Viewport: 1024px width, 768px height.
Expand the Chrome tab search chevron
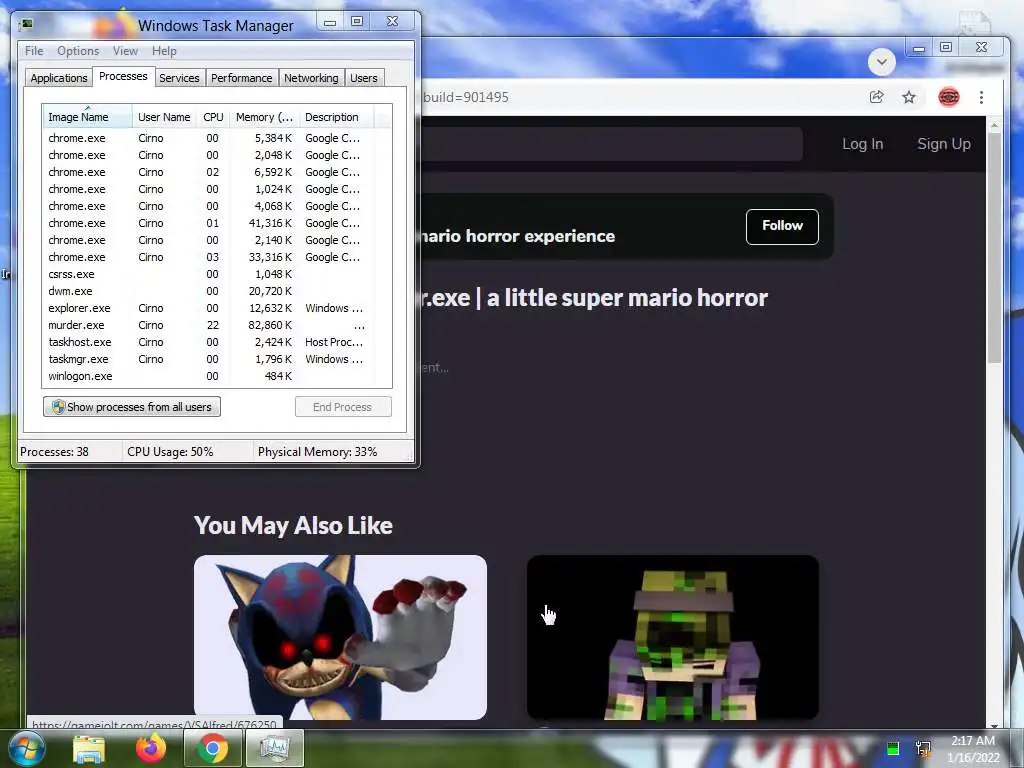click(x=881, y=63)
